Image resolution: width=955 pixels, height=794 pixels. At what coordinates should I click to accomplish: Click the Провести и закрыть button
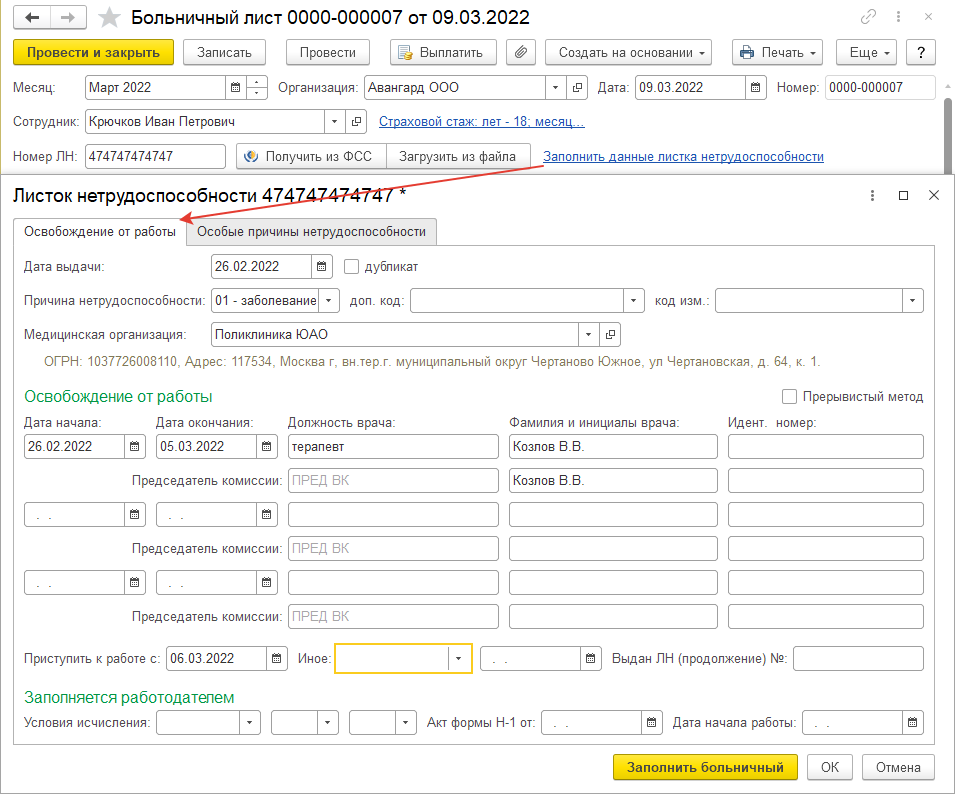[x=93, y=52]
